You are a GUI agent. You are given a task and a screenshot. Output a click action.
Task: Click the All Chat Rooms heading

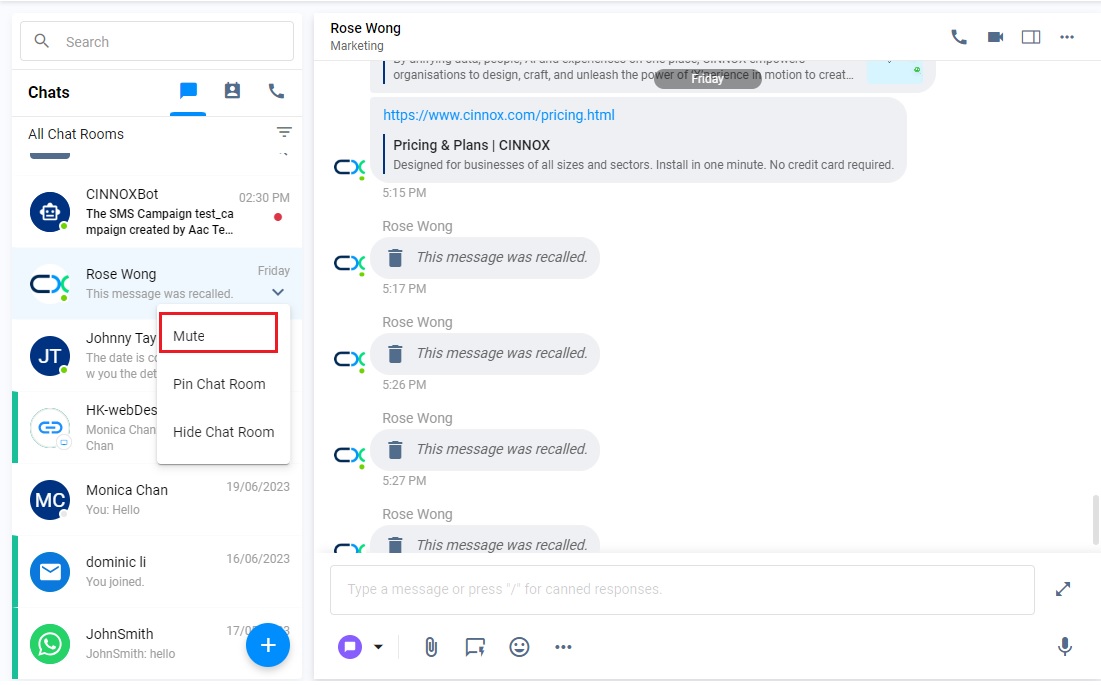click(x=76, y=134)
